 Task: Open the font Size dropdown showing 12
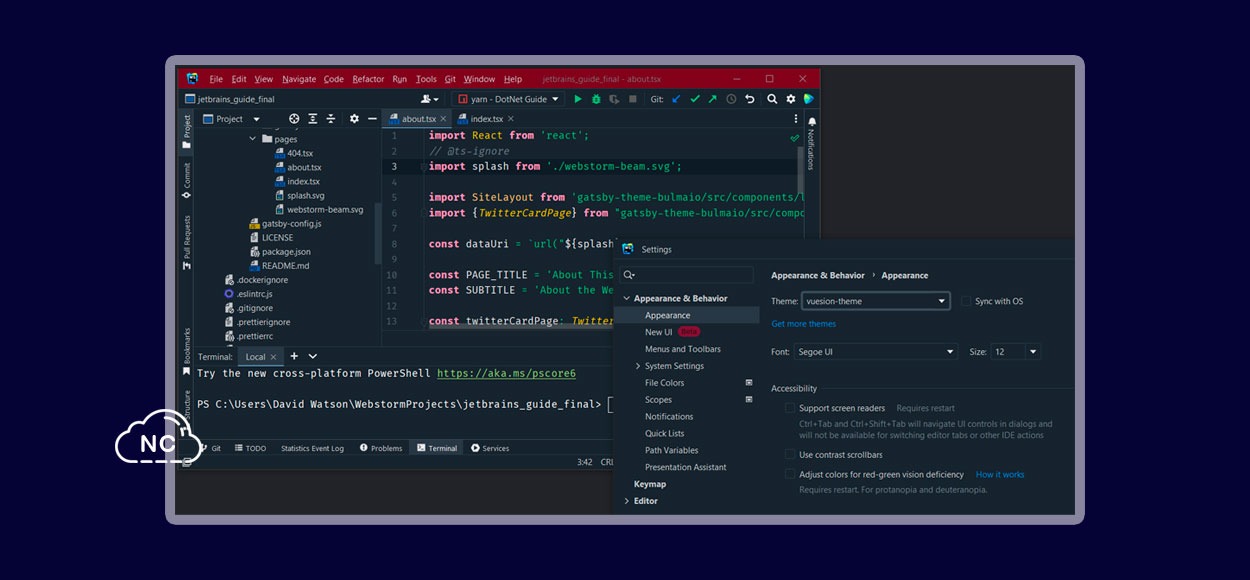[1015, 352]
